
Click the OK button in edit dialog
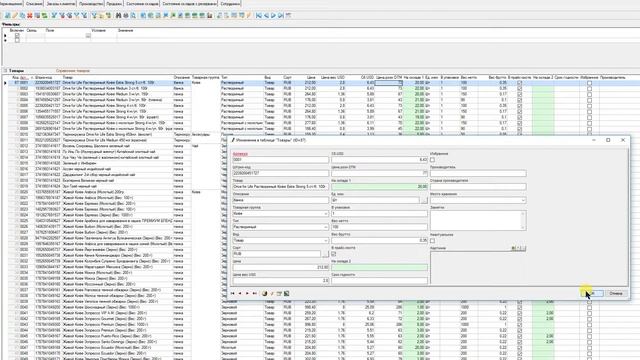[592, 293]
